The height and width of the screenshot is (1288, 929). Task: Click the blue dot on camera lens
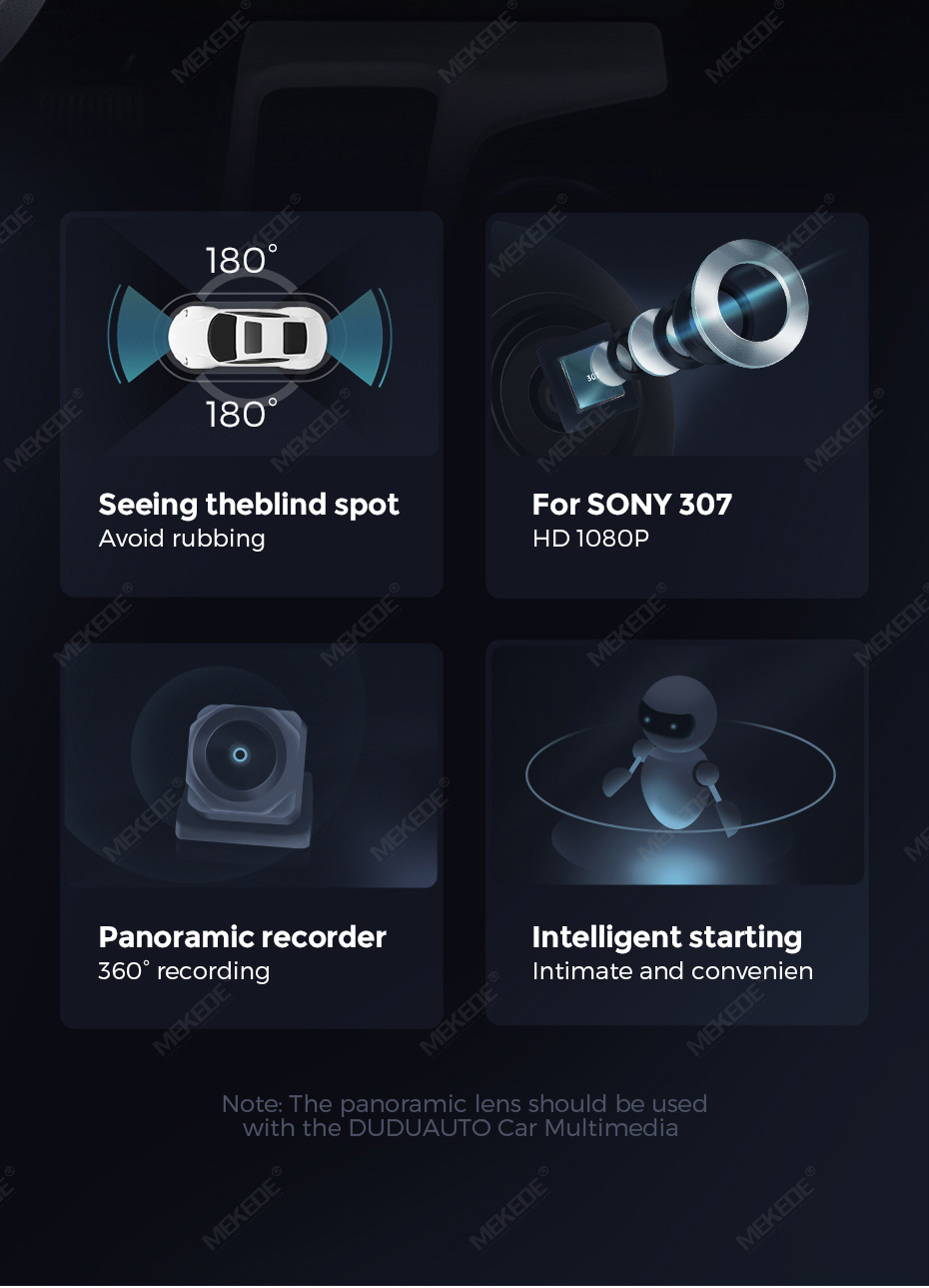[x=240, y=754]
